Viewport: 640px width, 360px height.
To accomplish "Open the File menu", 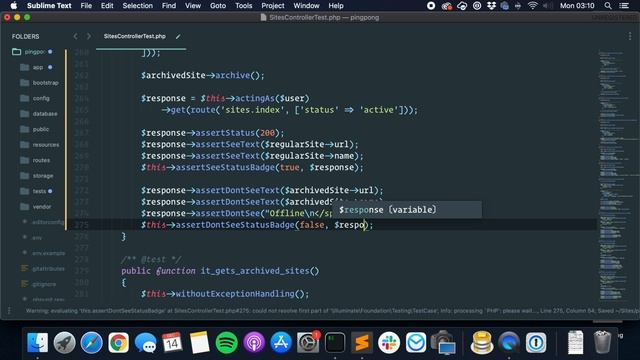I will click(x=86, y=6).
